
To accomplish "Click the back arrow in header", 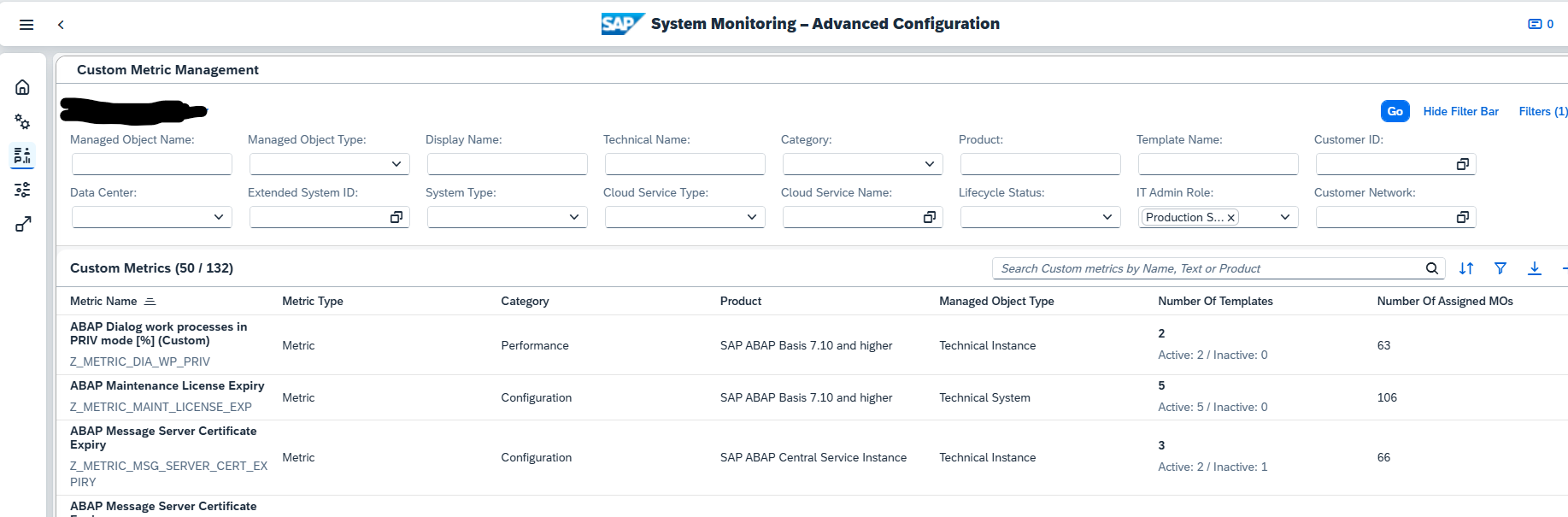I will [61, 25].
